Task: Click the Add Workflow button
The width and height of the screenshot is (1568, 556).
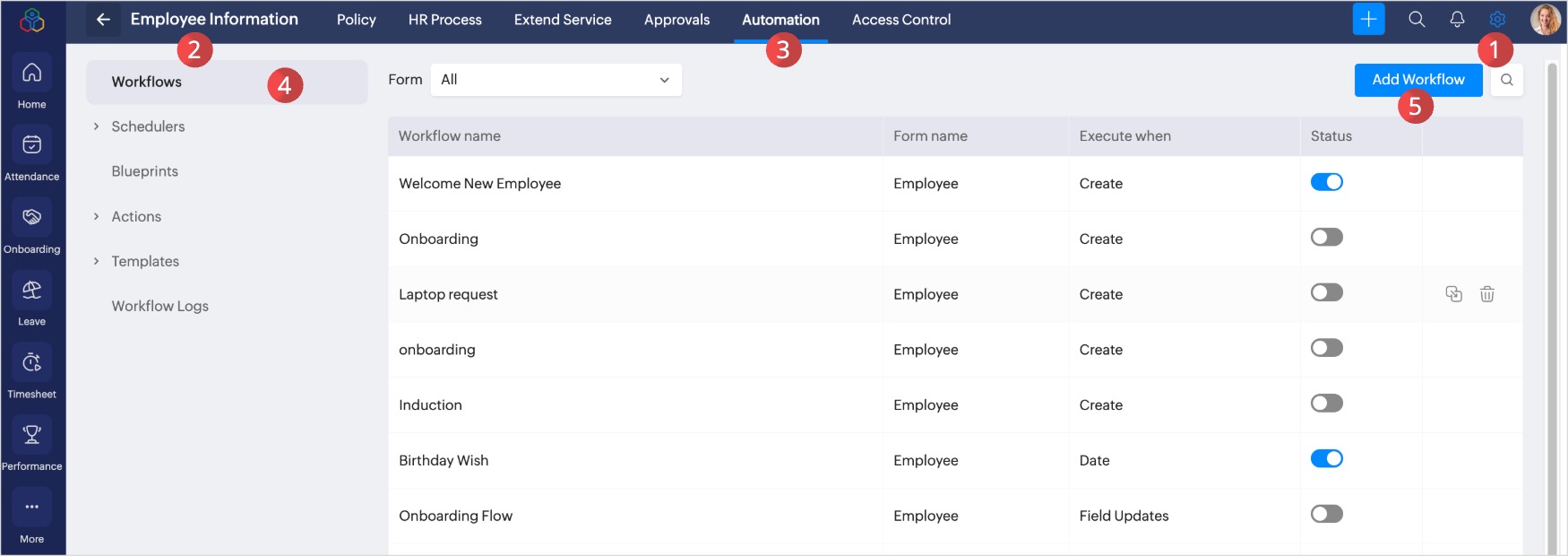Action: (1417, 80)
